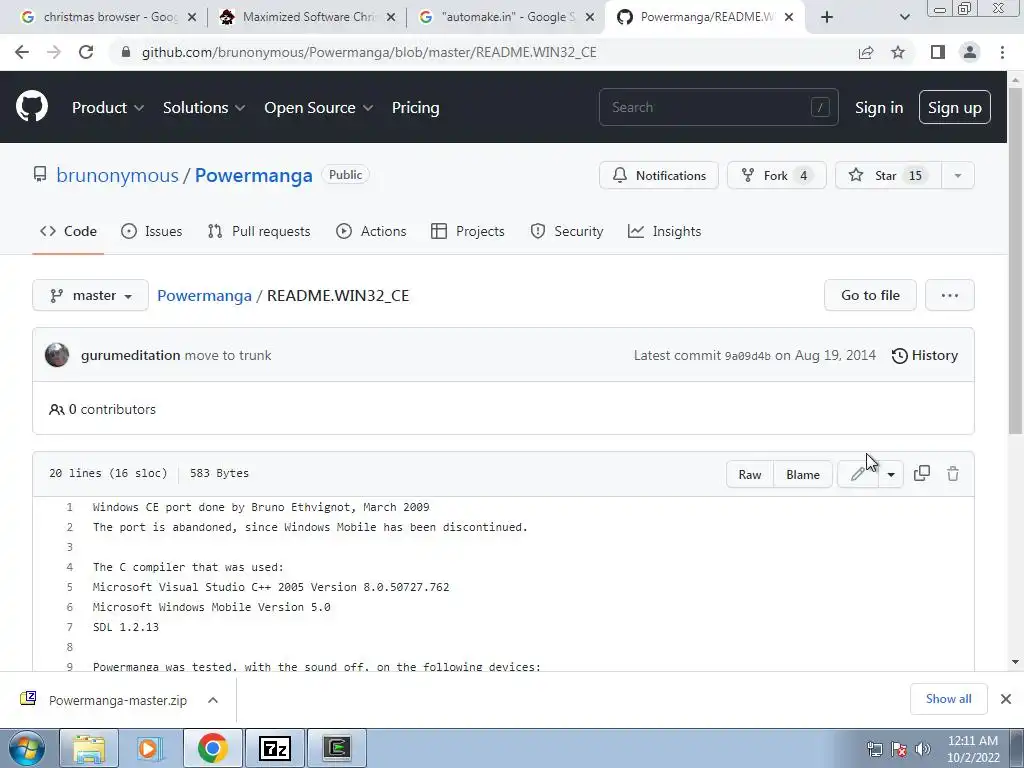Open edit options dropdown arrow
The width and height of the screenshot is (1024, 768).
tap(891, 475)
